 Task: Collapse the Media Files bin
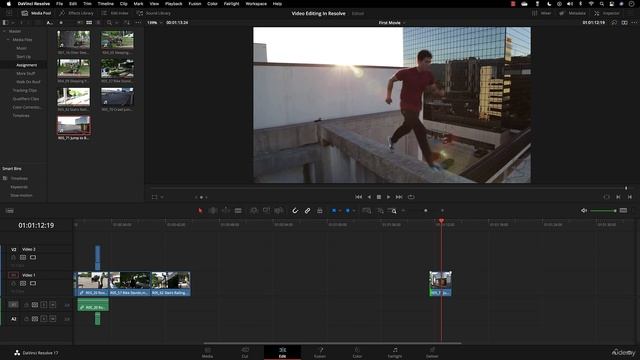(x=8, y=40)
